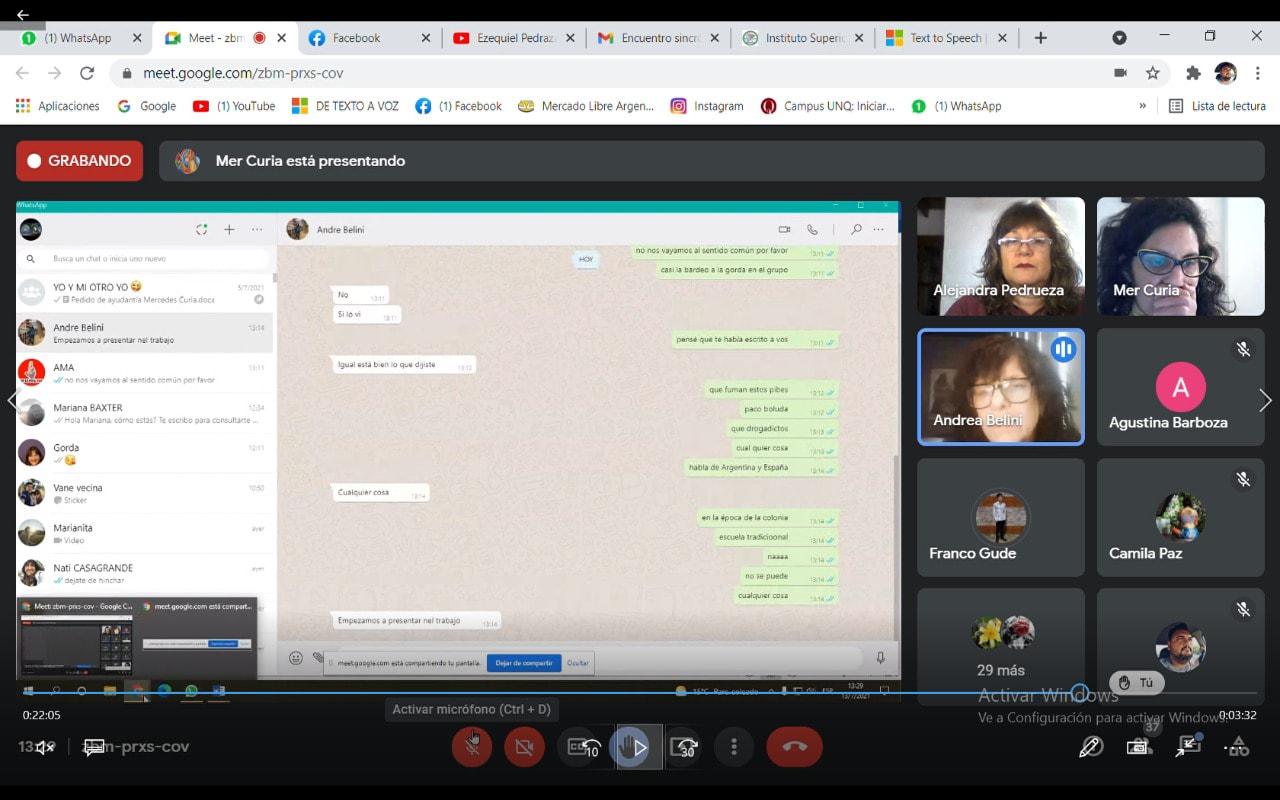Viewport: 1280px width, 800px height.
Task: Expand the hidden bookmarks overflow chevron
Action: click(x=1142, y=106)
